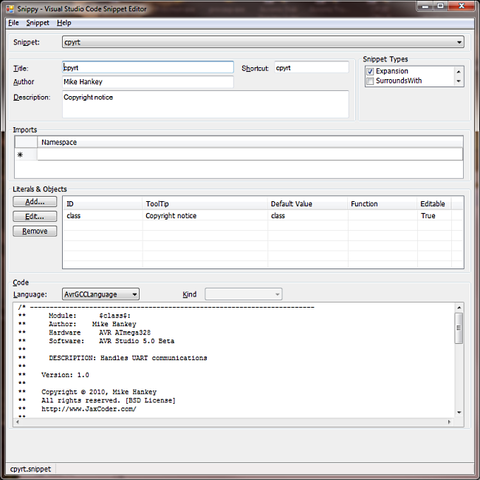
Task: Click the 'class' Default Value cell
Action: pyautogui.click(x=308, y=216)
